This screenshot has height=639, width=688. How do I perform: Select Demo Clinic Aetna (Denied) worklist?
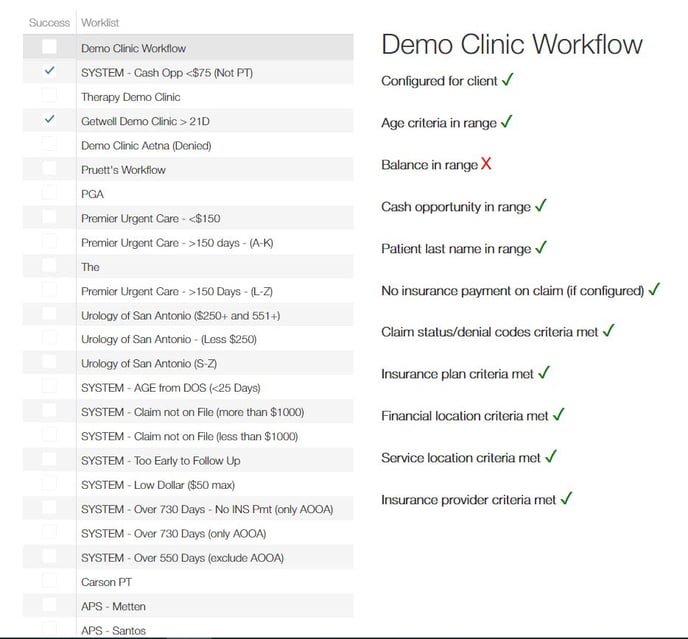click(146, 145)
